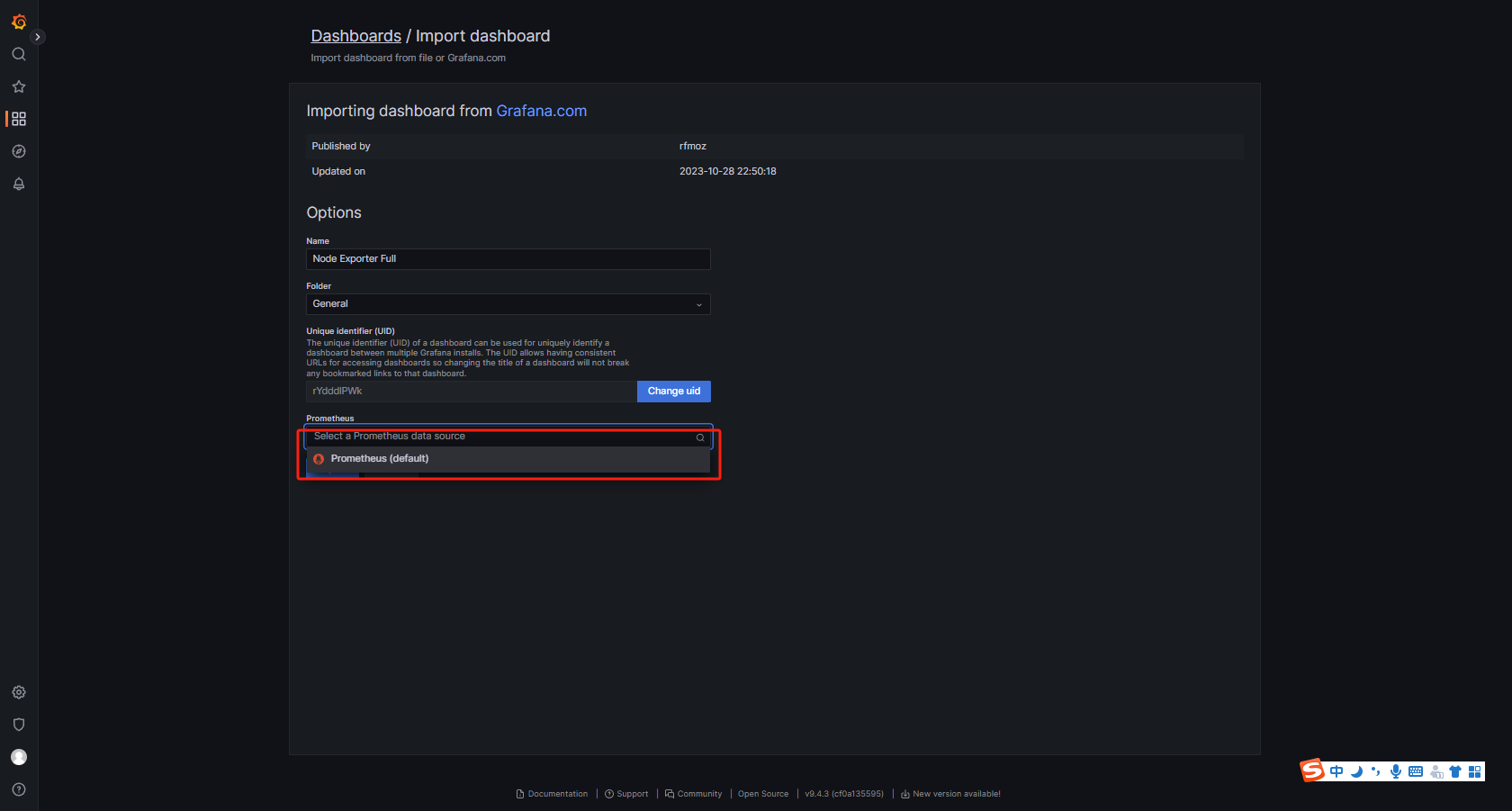Viewport: 1512px width, 811px height.
Task: Click the Options section heading
Action: (334, 212)
